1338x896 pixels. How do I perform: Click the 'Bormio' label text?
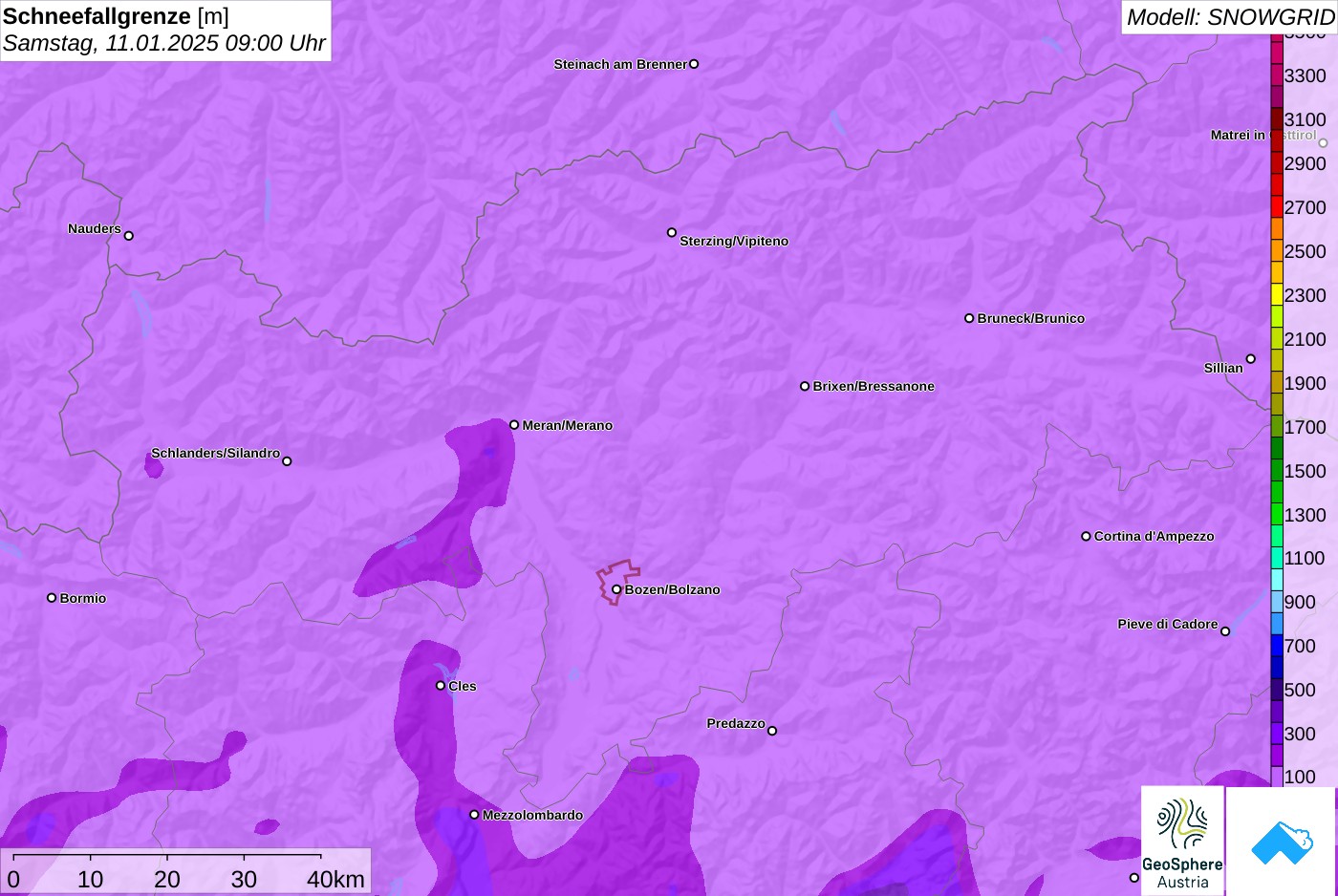click(x=82, y=598)
